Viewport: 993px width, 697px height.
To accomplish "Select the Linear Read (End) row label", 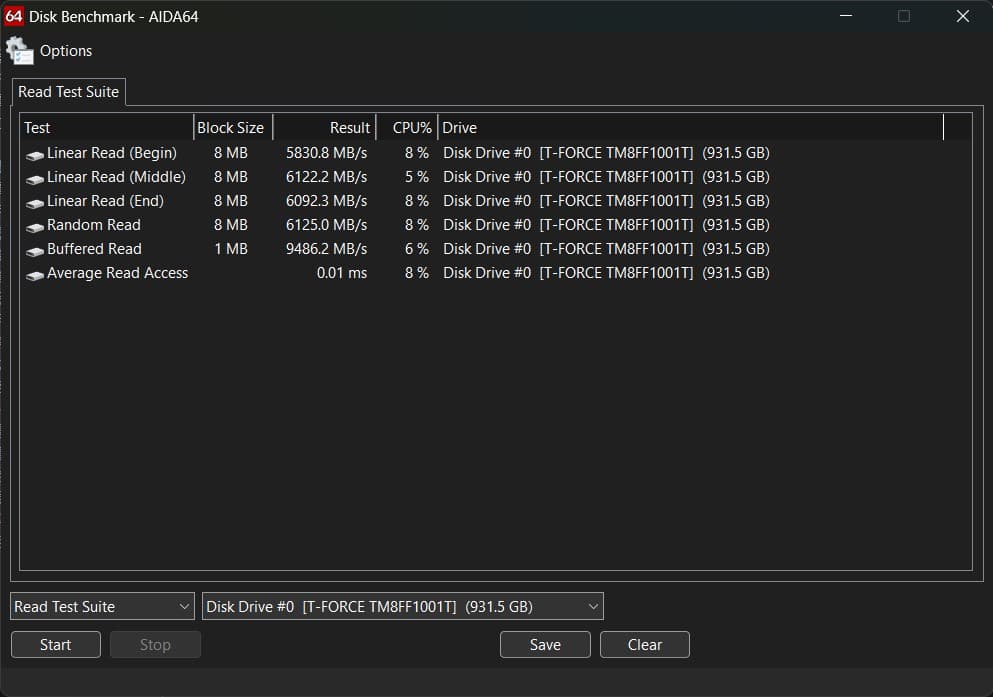I will (105, 201).
